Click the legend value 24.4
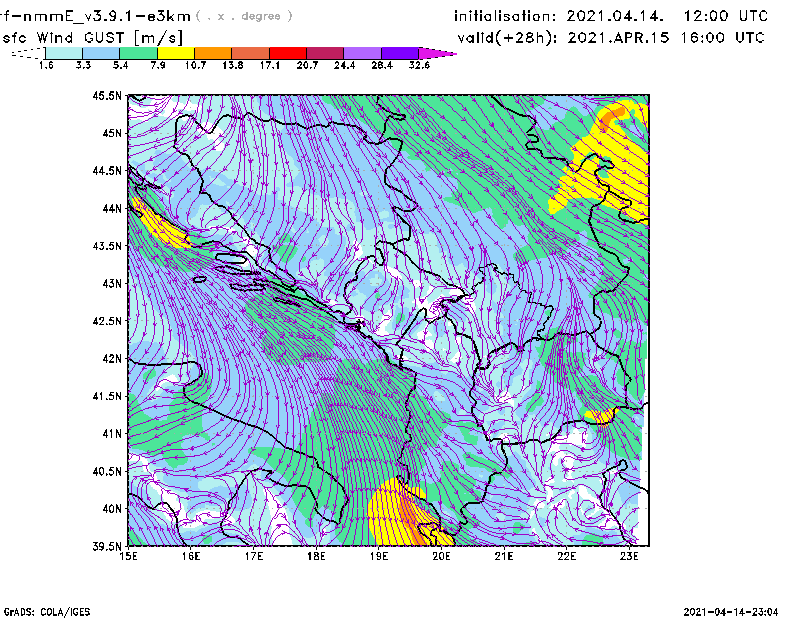This screenshot has width=800, height=618. click(344, 65)
